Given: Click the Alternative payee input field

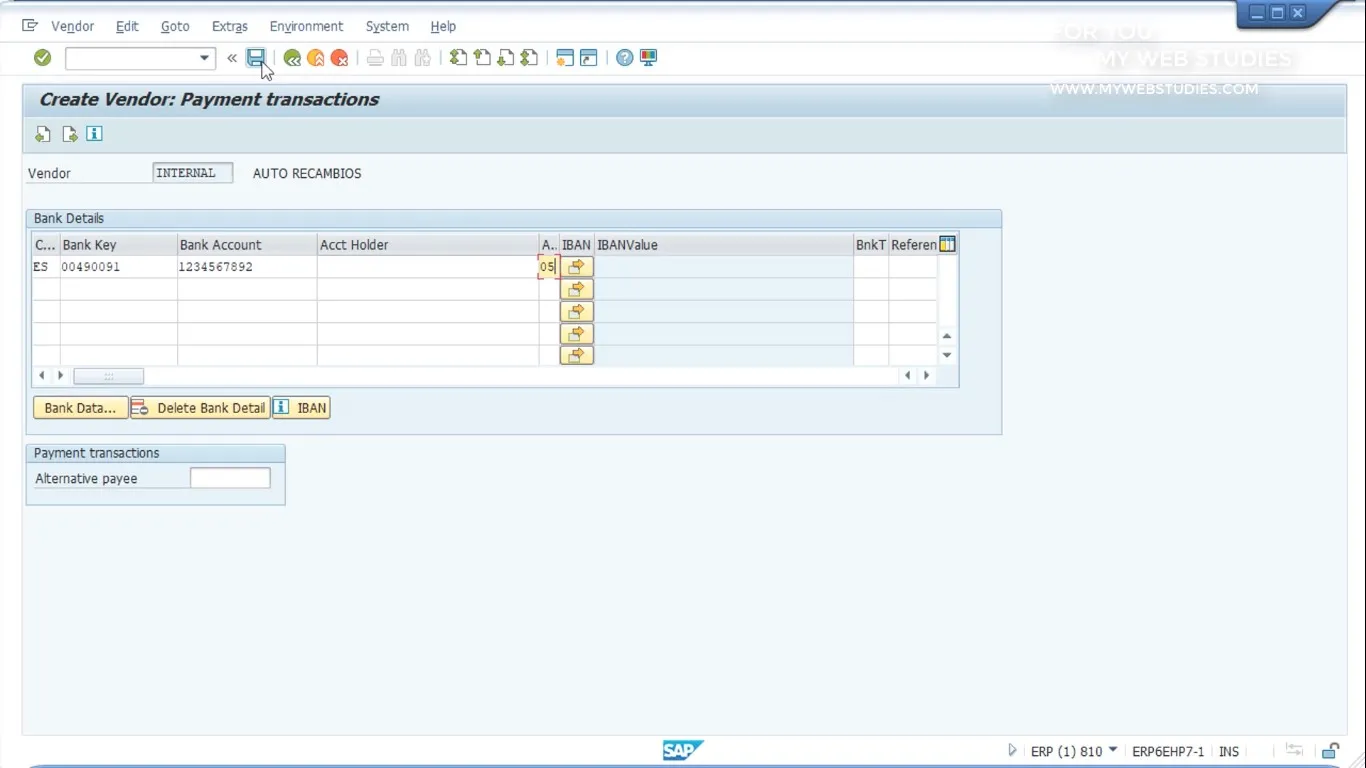Looking at the screenshot, I should pos(230,479).
